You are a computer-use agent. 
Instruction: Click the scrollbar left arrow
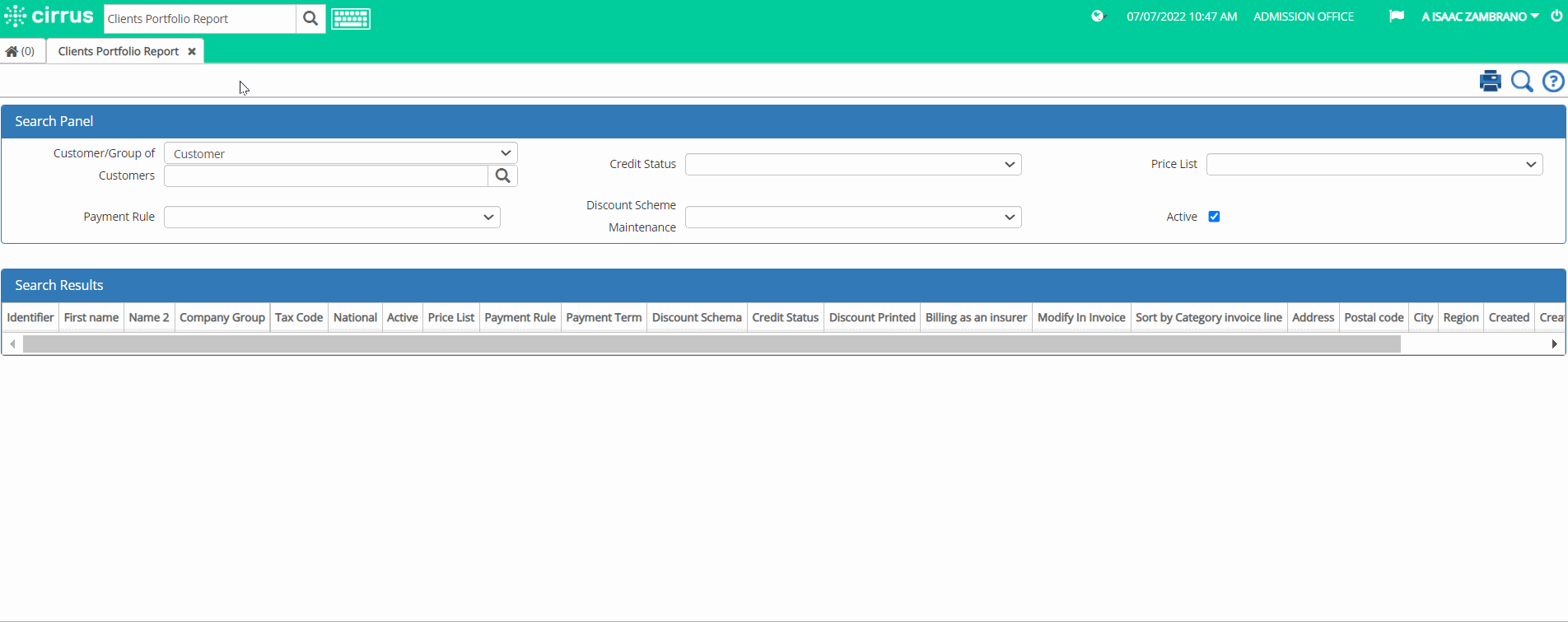coord(12,344)
